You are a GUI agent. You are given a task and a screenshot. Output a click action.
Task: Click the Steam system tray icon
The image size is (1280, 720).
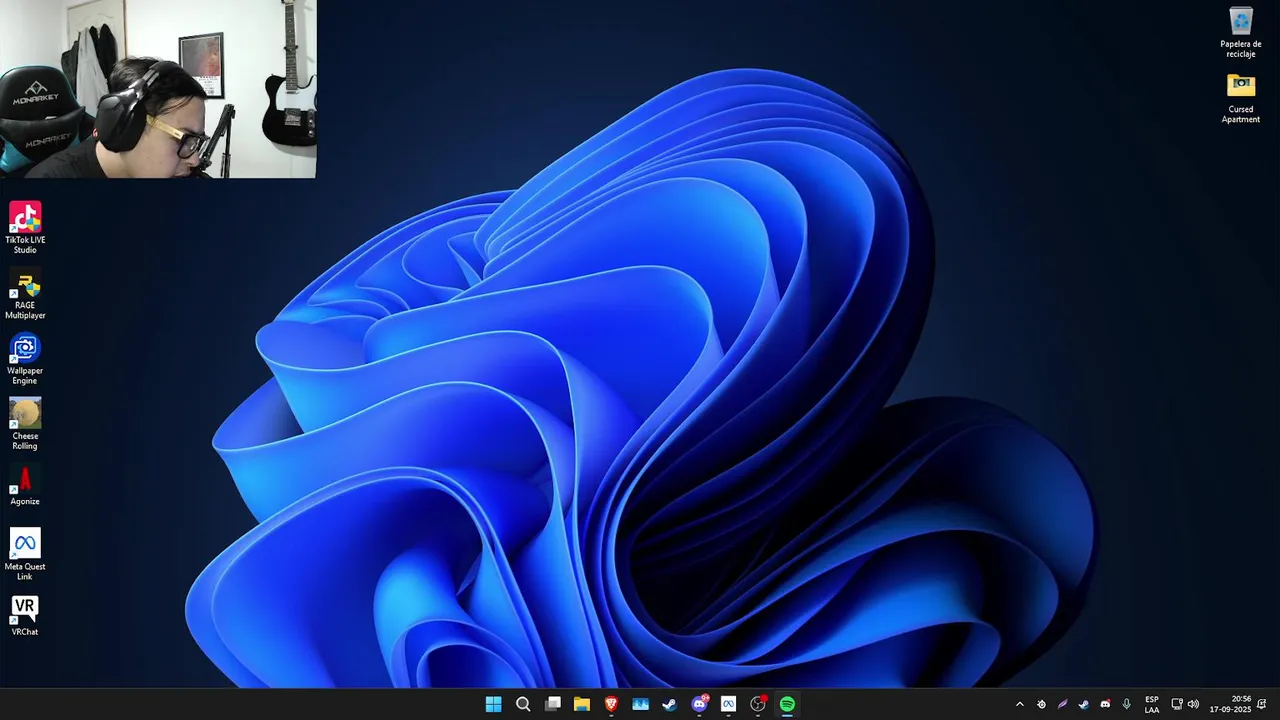1083,704
